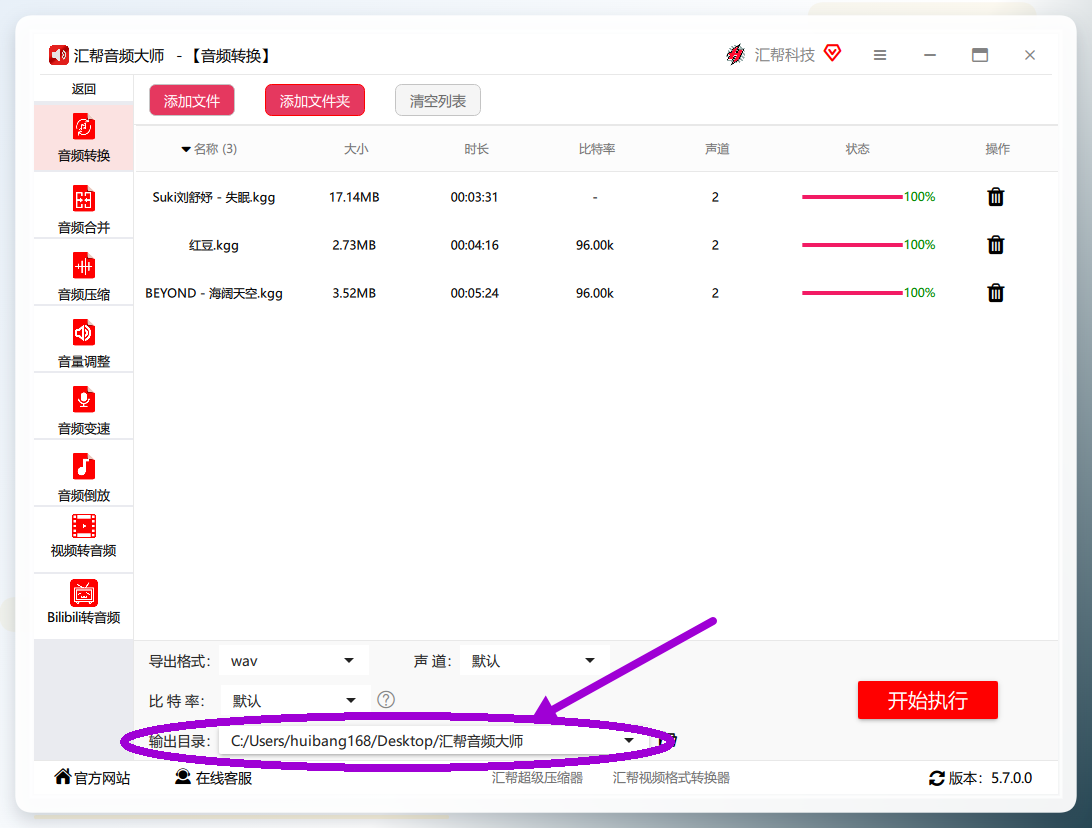Click the 大小 column header
Viewport: 1092px width, 828px height.
356,149
